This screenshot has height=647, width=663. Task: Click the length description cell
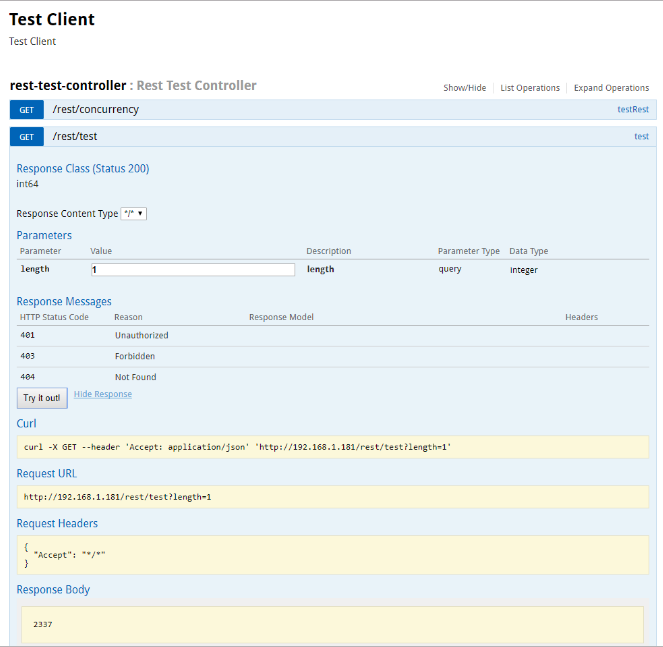[321, 269]
